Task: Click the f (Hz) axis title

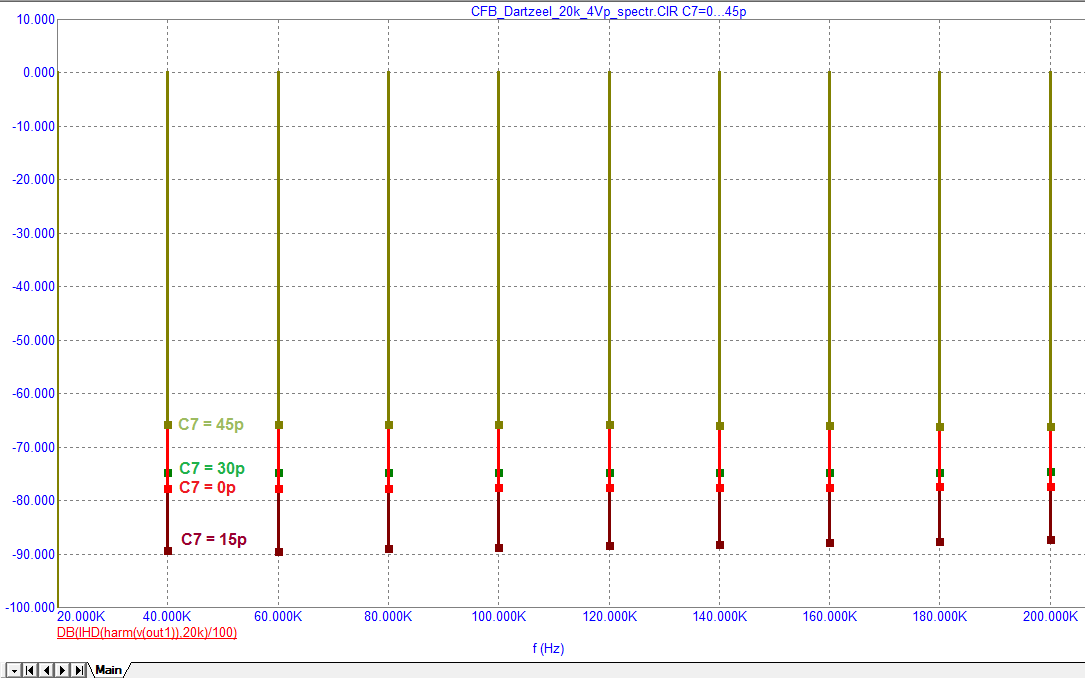Action: [548, 648]
